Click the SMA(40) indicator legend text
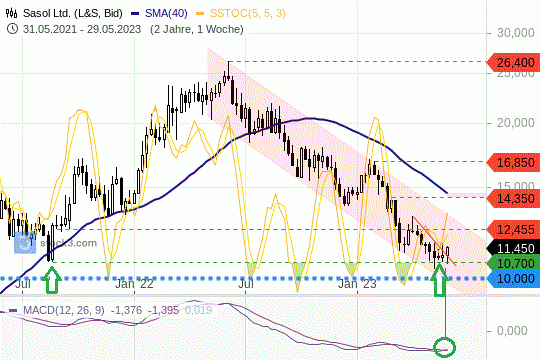The image size is (540, 360). point(166,13)
